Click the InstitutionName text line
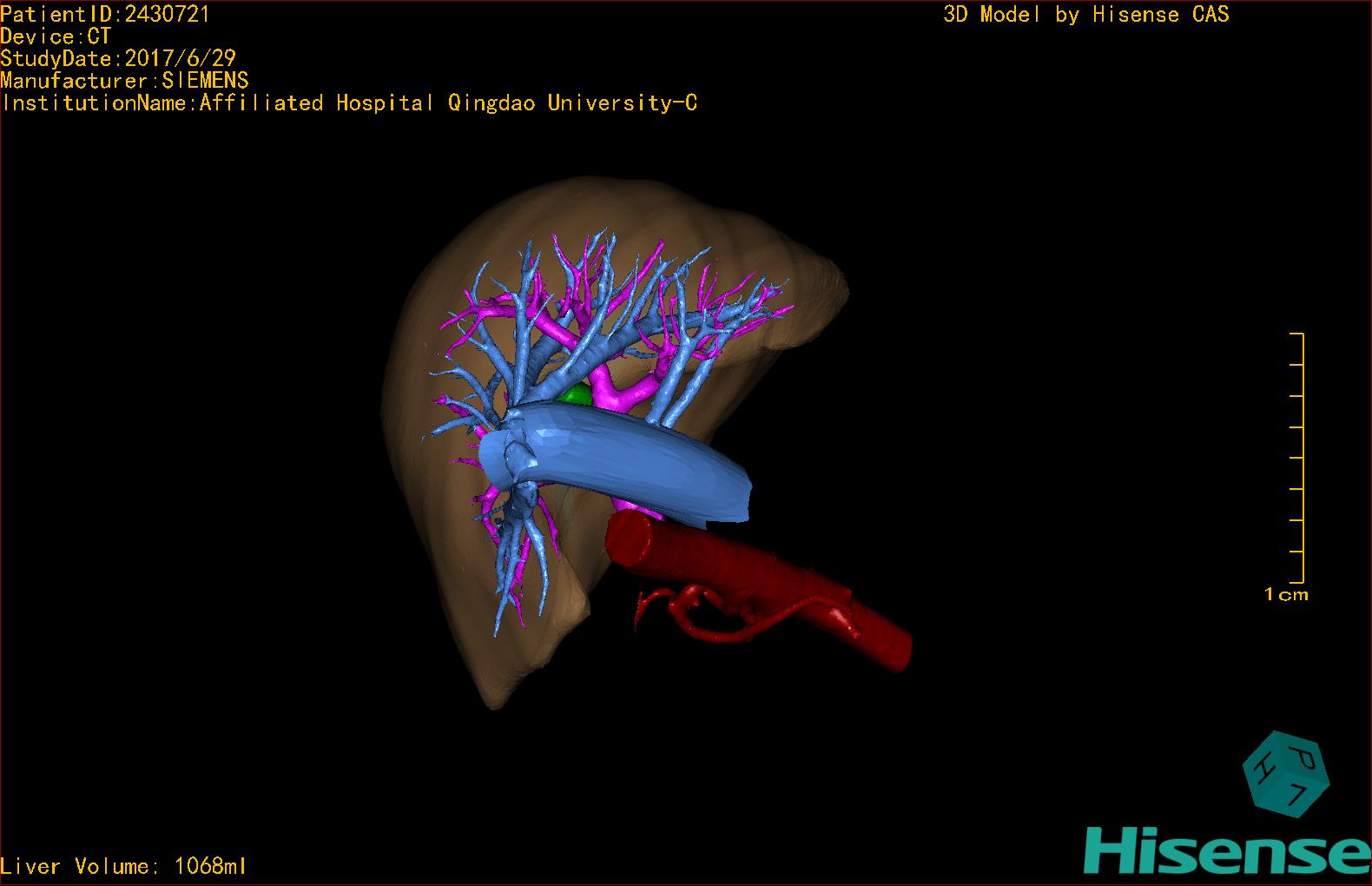Screen dimensions: 1372x886 [x=349, y=103]
